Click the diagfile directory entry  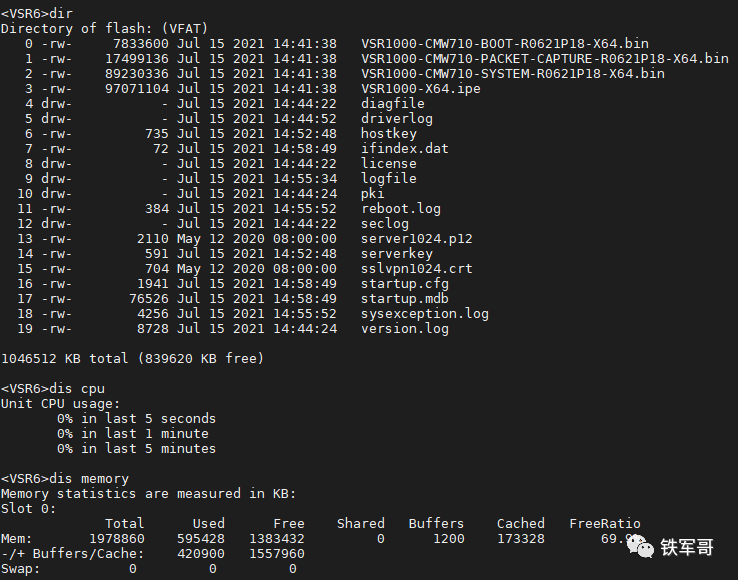click(393, 104)
